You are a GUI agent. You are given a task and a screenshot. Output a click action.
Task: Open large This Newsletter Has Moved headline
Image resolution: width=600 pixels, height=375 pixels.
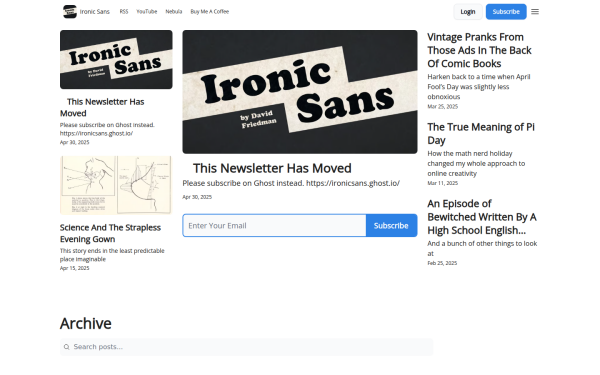pos(272,168)
